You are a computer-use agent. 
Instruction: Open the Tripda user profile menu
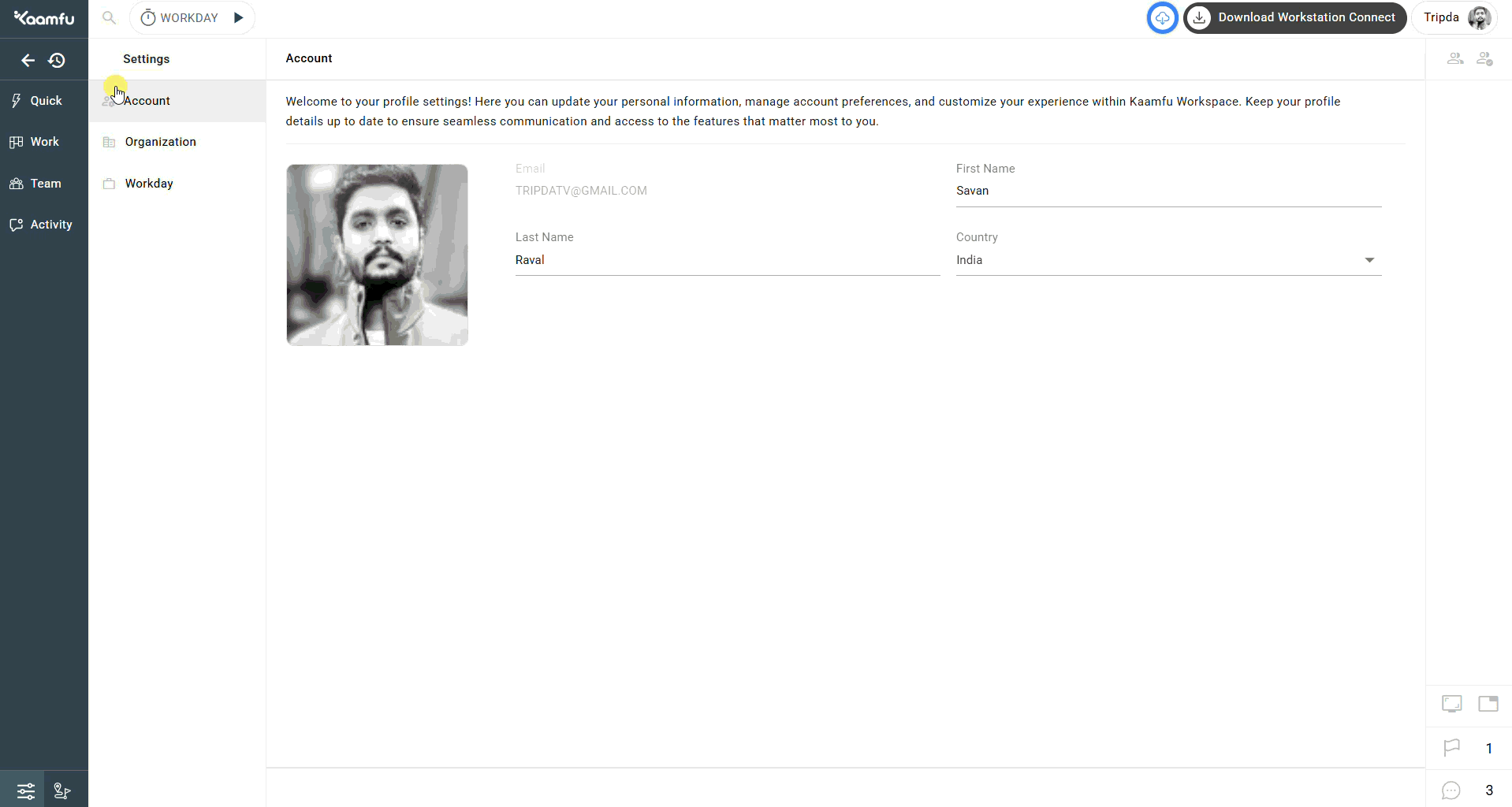pyautogui.click(x=1454, y=17)
